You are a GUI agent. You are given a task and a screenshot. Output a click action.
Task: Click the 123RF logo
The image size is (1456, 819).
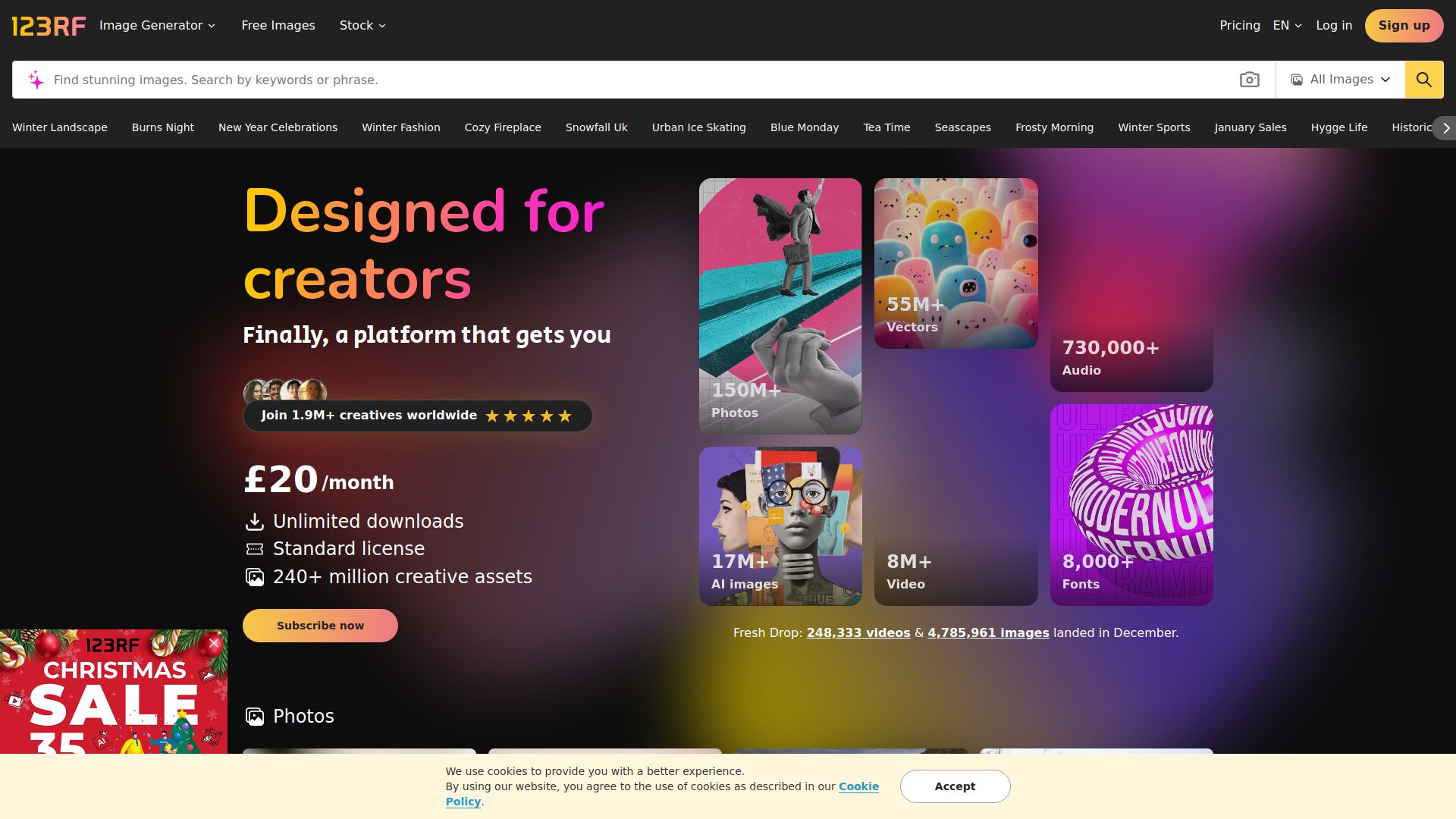tap(49, 26)
